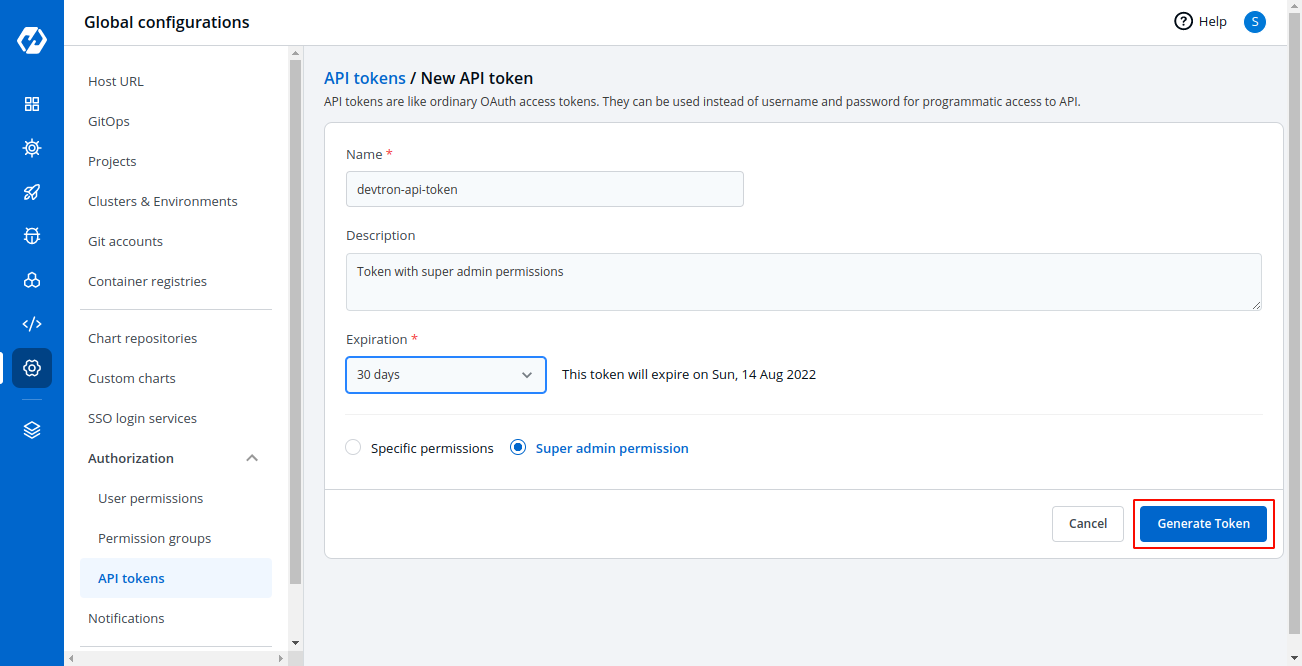Click the Help question mark icon
The height and width of the screenshot is (666, 1302).
tap(1184, 21)
